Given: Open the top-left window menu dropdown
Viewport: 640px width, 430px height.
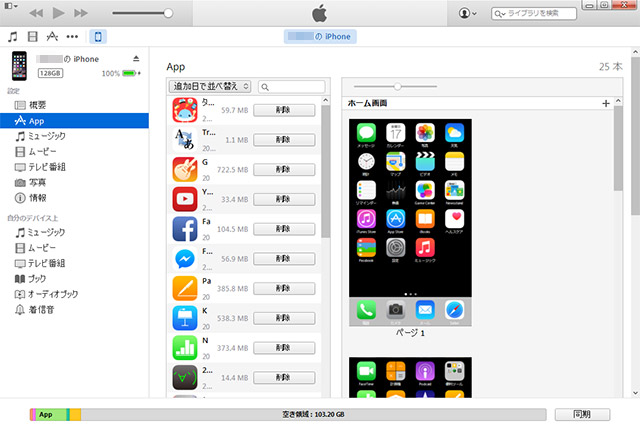Looking at the screenshot, I should pyautogui.click(x=10, y=12).
